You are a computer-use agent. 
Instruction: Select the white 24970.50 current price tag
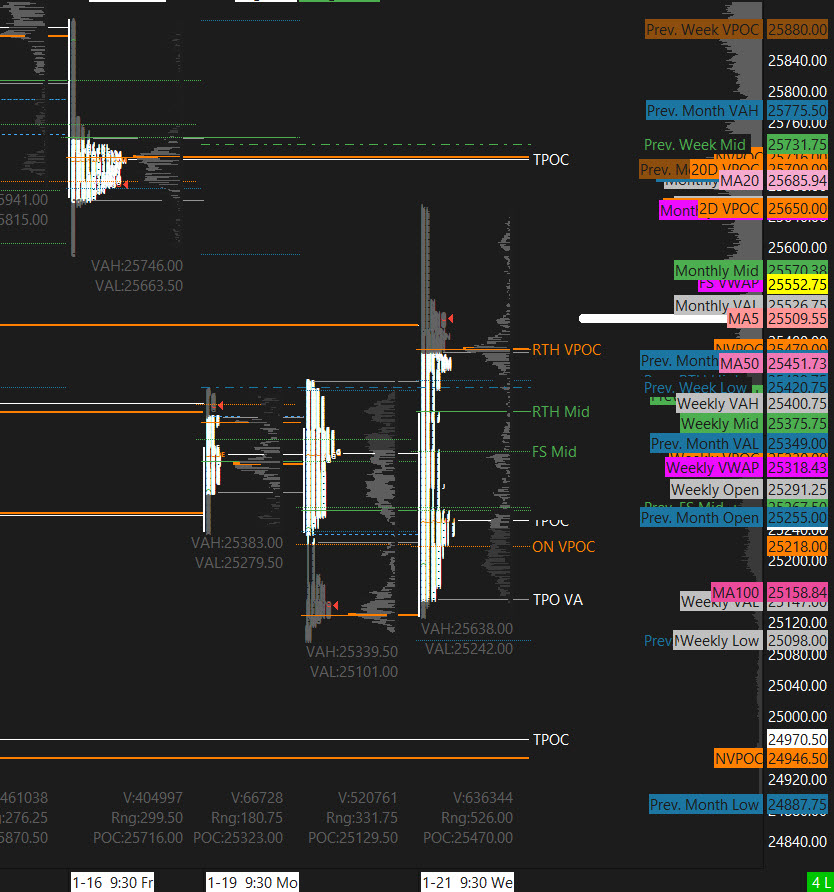pyautogui.click(x=797, y=740)
